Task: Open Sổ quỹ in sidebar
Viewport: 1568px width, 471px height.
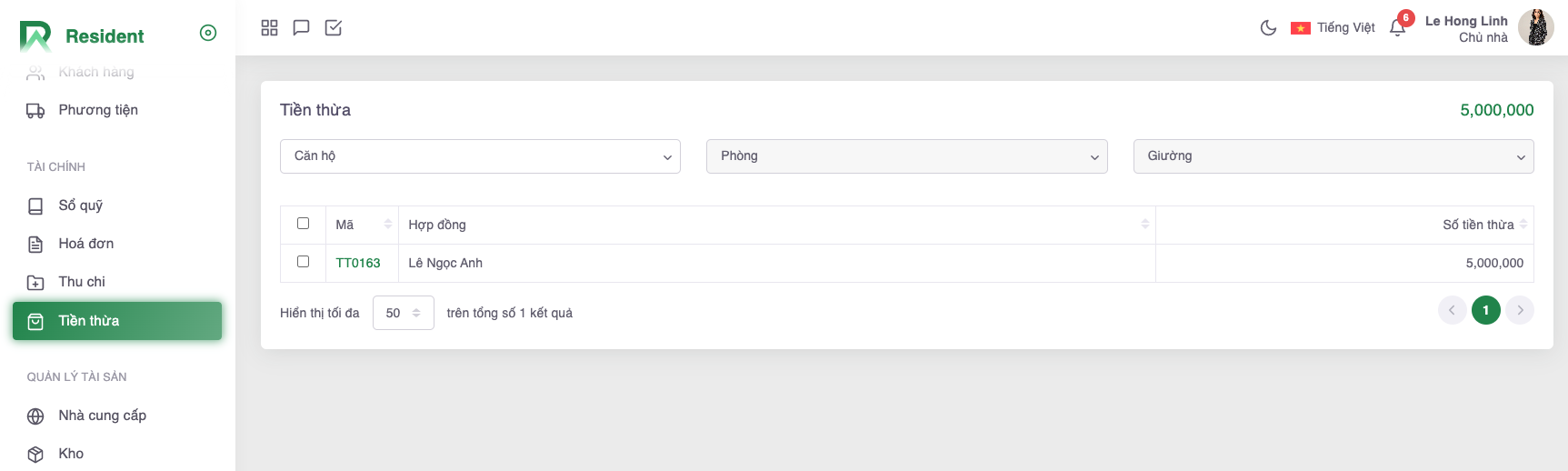Action: (x=80, y=205)
